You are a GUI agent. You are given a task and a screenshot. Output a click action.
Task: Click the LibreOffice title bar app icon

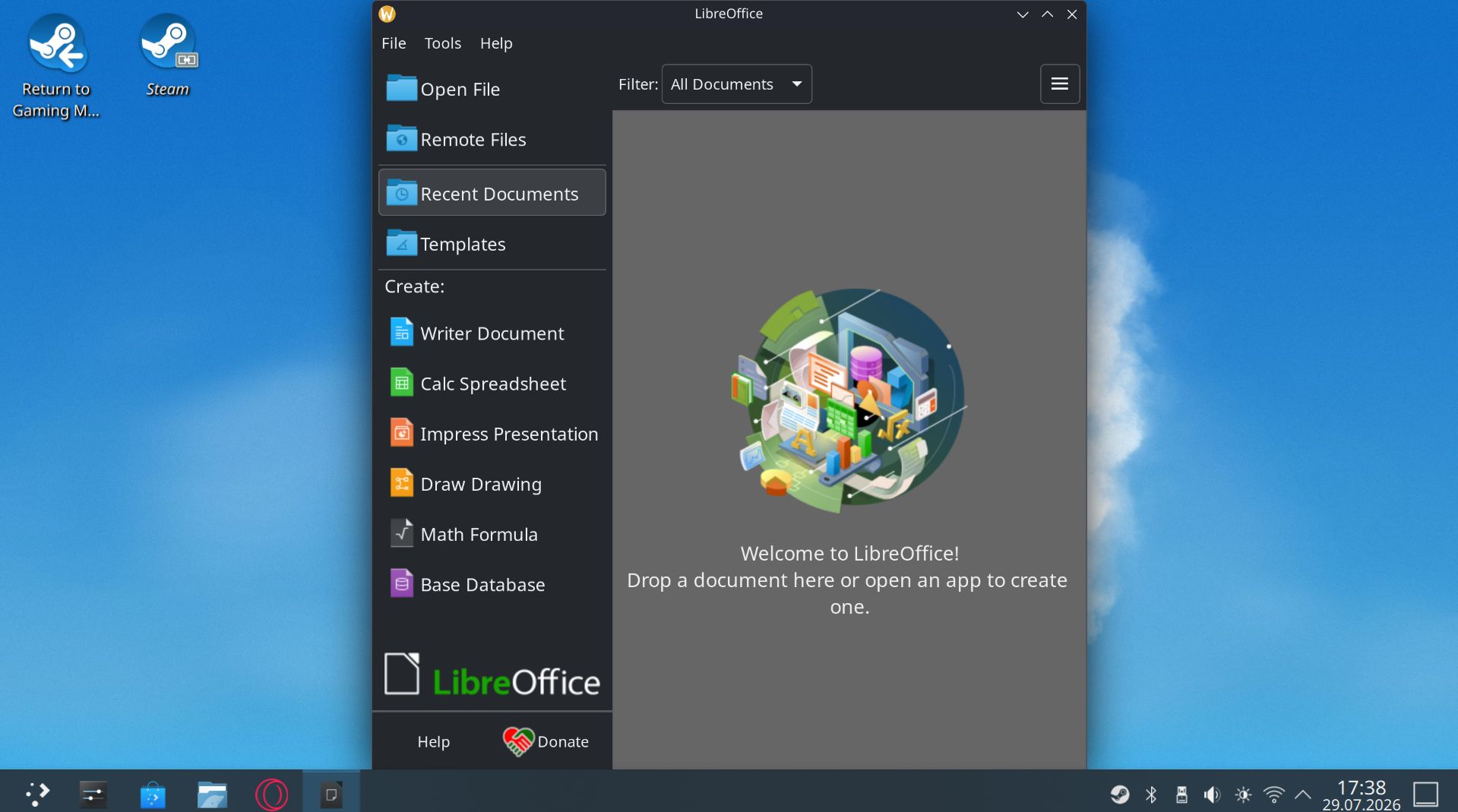(x=387, y=14)
